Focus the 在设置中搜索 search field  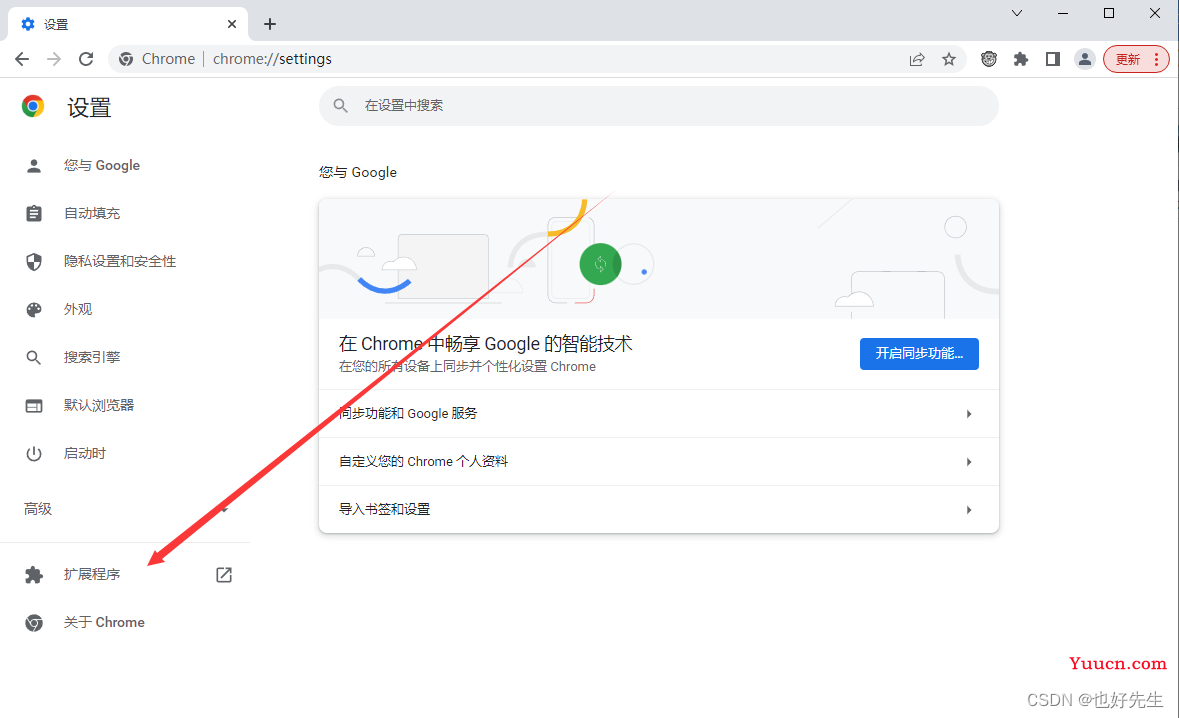[659, 106]
